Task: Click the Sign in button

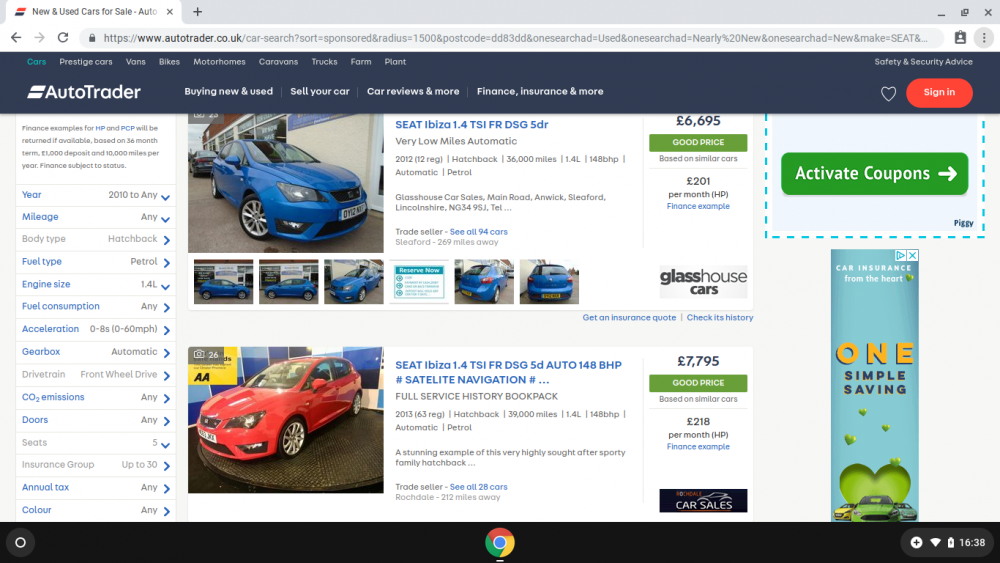Action: click(x=939, y=92)
